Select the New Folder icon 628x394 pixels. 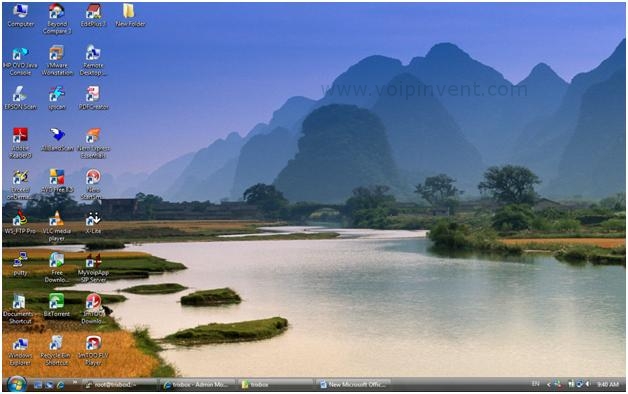pyautogui.click(x=130, y=16)
